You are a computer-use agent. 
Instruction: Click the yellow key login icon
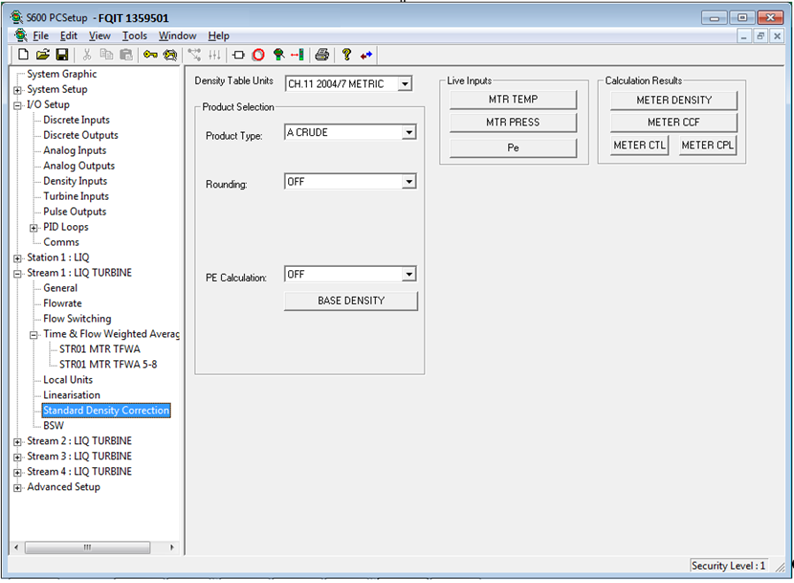tap(150, 54)
